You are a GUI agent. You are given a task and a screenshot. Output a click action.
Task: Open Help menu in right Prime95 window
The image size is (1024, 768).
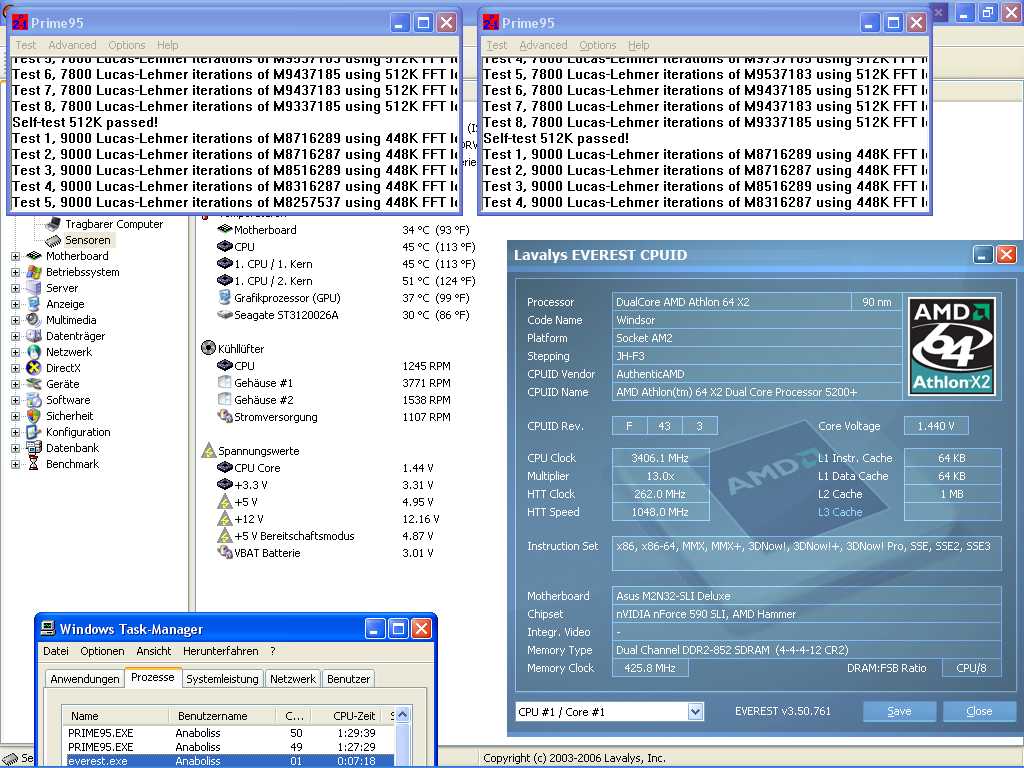639,45
